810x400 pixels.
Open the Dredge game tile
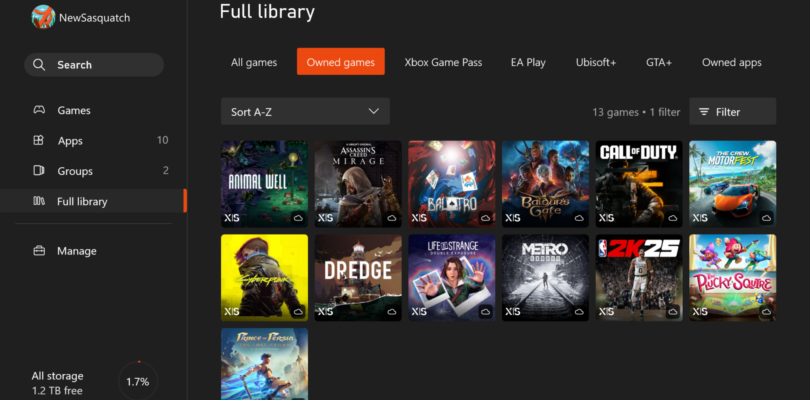tap(358, 278)
